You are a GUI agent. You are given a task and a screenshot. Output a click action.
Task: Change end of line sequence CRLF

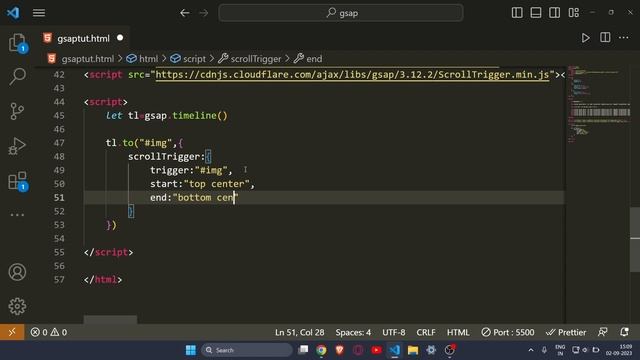pos(426,332)
